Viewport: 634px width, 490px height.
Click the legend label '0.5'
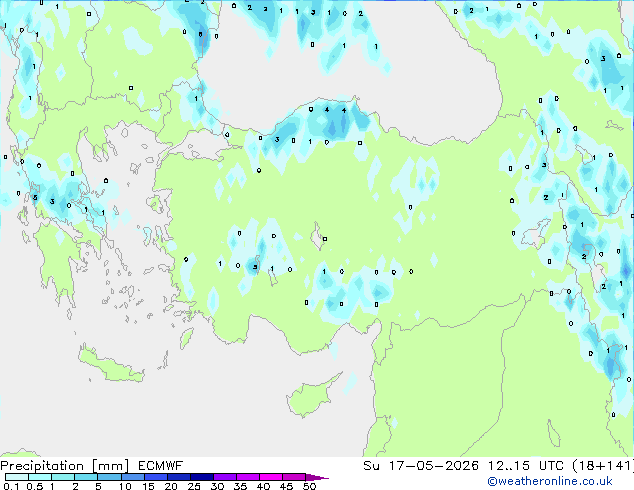tap(34, 486)
